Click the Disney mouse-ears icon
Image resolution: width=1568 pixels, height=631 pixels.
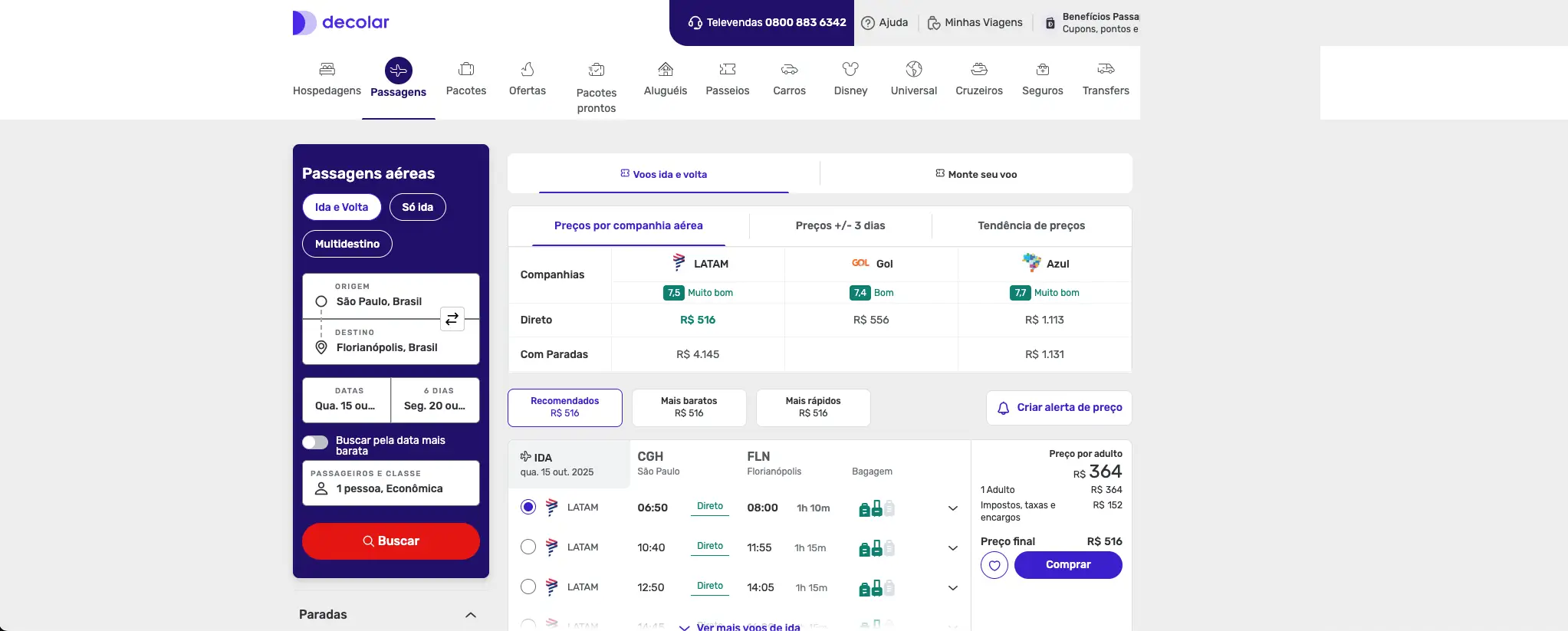(850, 70)
